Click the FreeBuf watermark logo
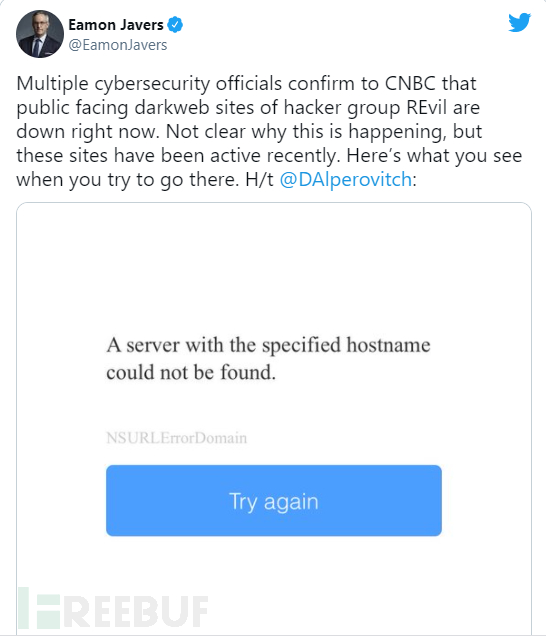This screenshot has width=546, height=636. pos(113,608)
